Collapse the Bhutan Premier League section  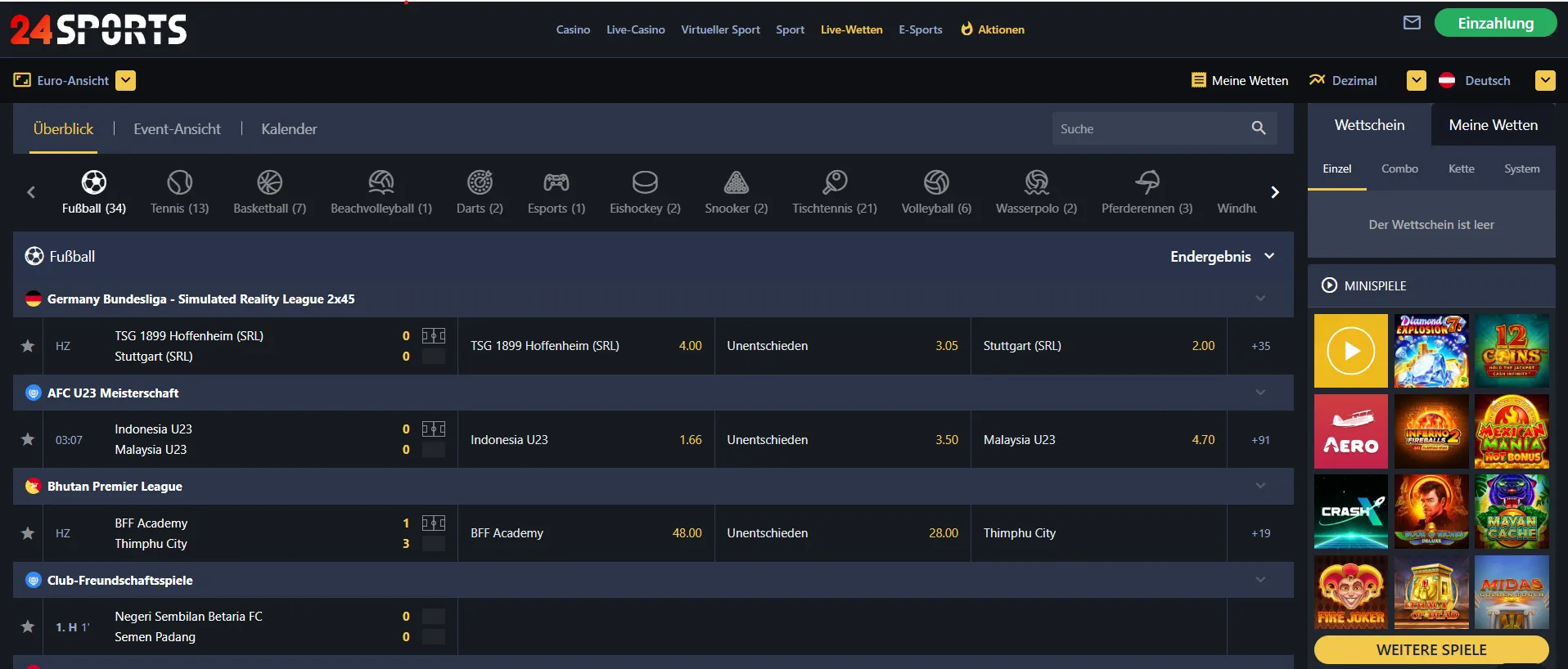(1260, 486)
